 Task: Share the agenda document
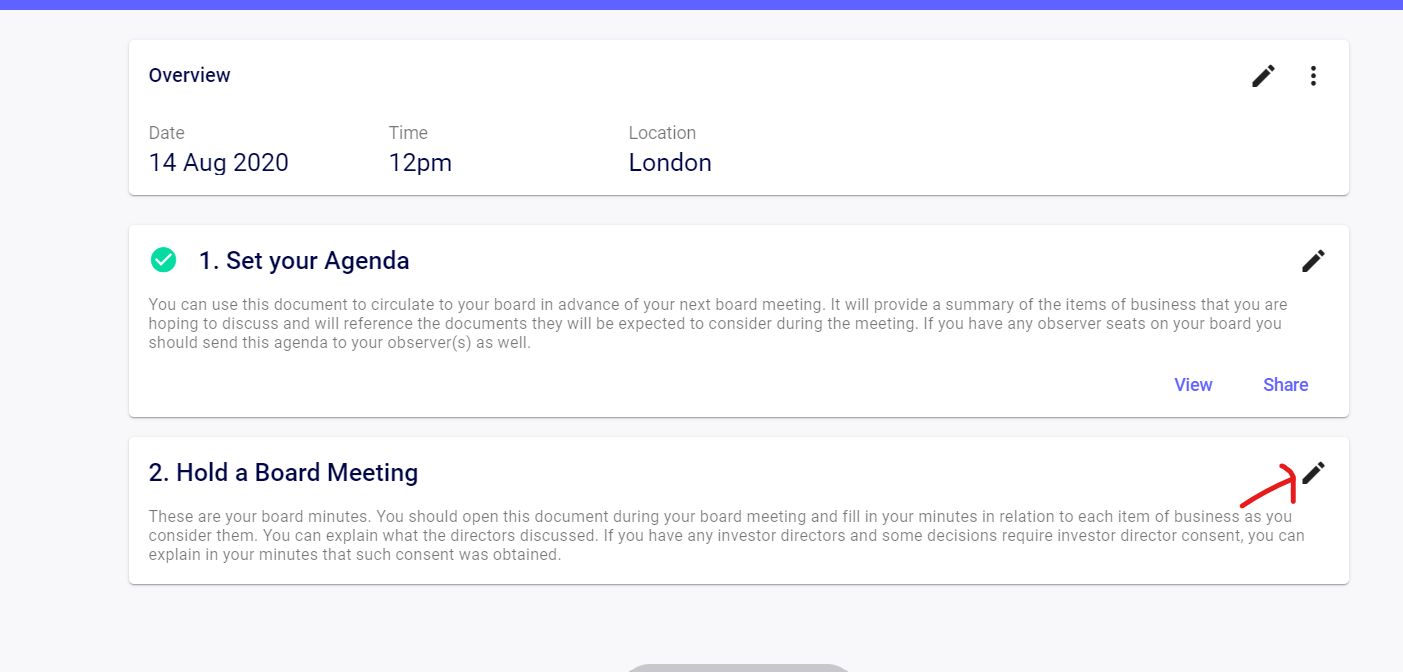1285,385
